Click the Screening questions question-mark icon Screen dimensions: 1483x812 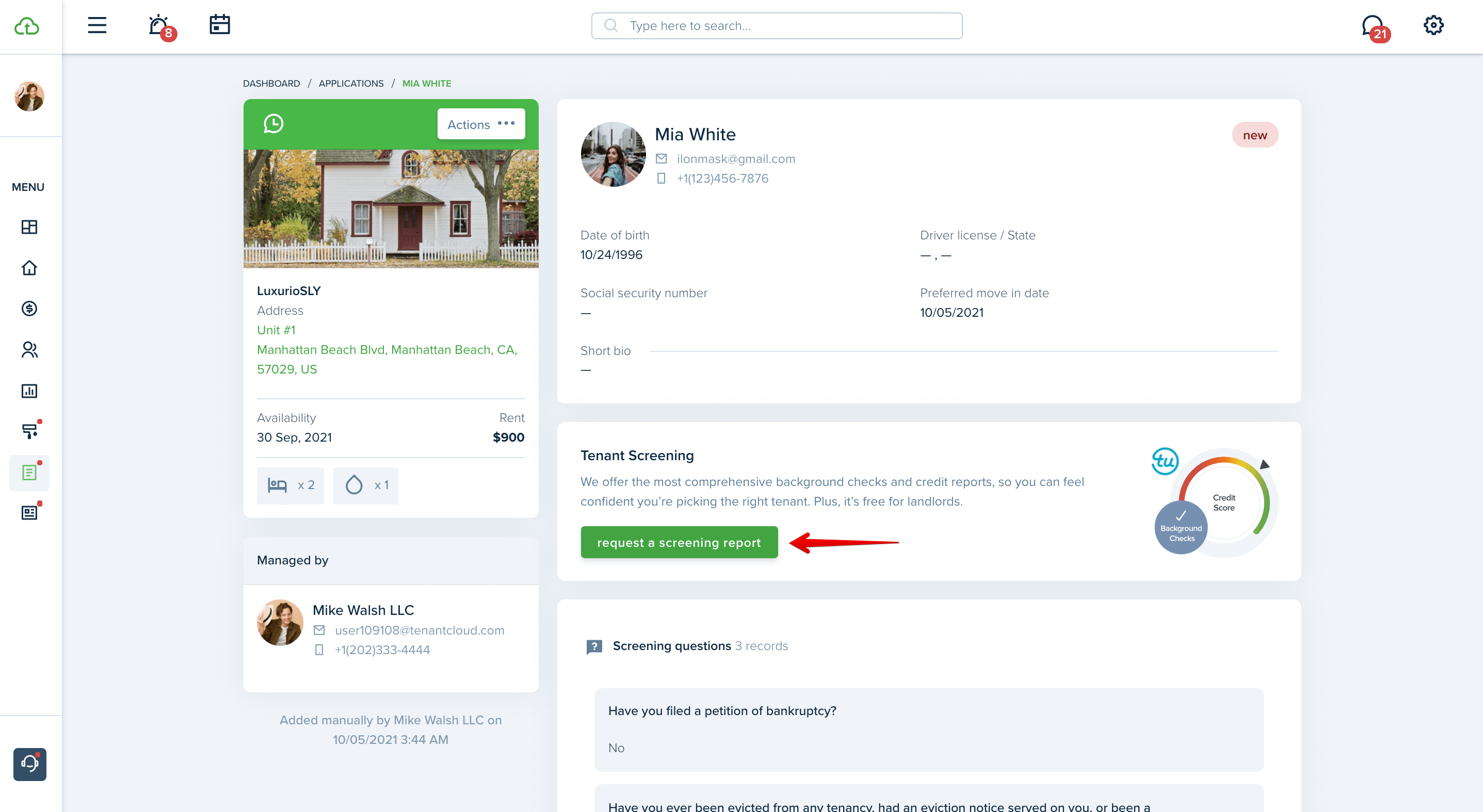click(x=594, y=647)
